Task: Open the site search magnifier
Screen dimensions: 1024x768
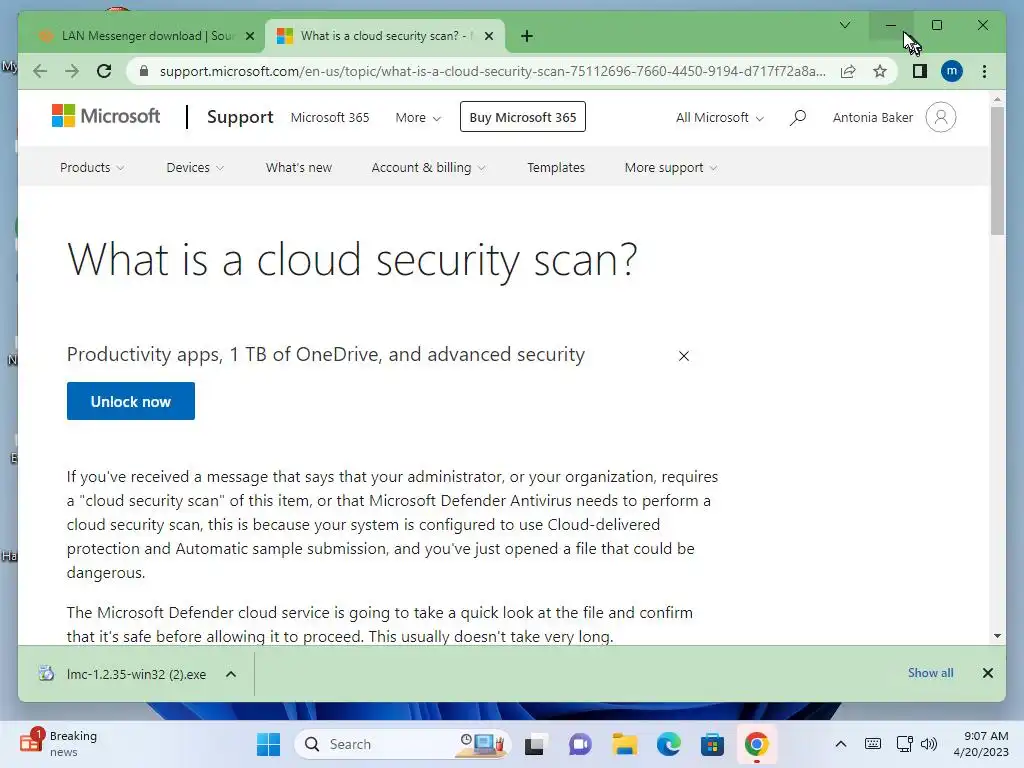Action: point(797,118)
